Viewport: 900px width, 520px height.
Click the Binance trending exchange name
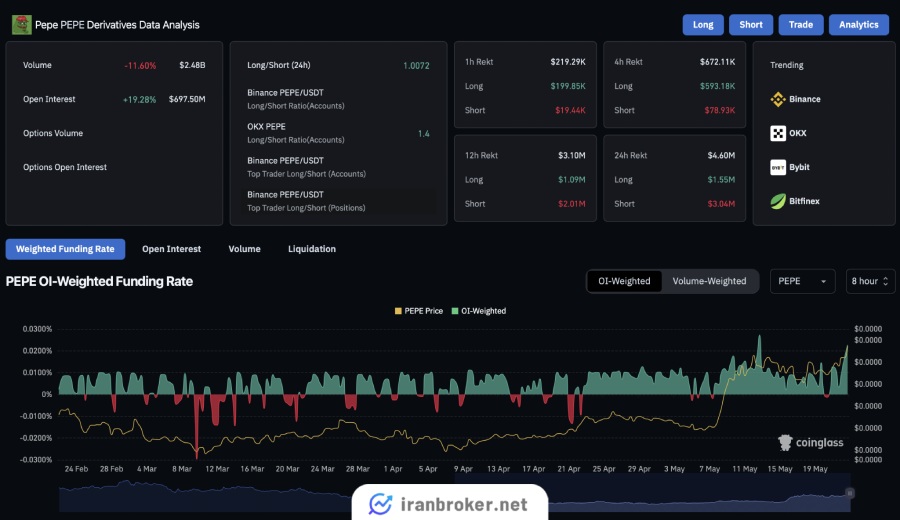(805, 99)
